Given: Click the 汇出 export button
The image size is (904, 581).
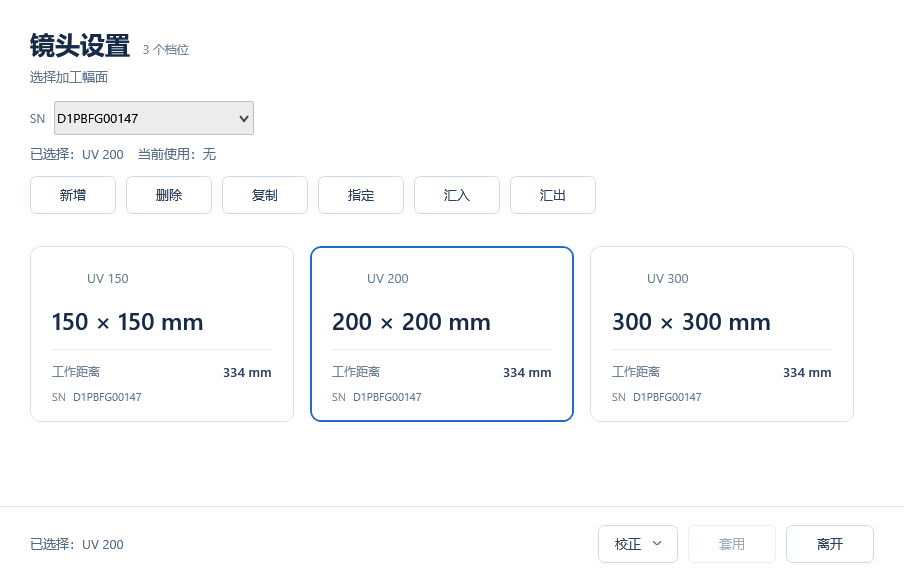Looking at the screenshot, I should point(552,195).
